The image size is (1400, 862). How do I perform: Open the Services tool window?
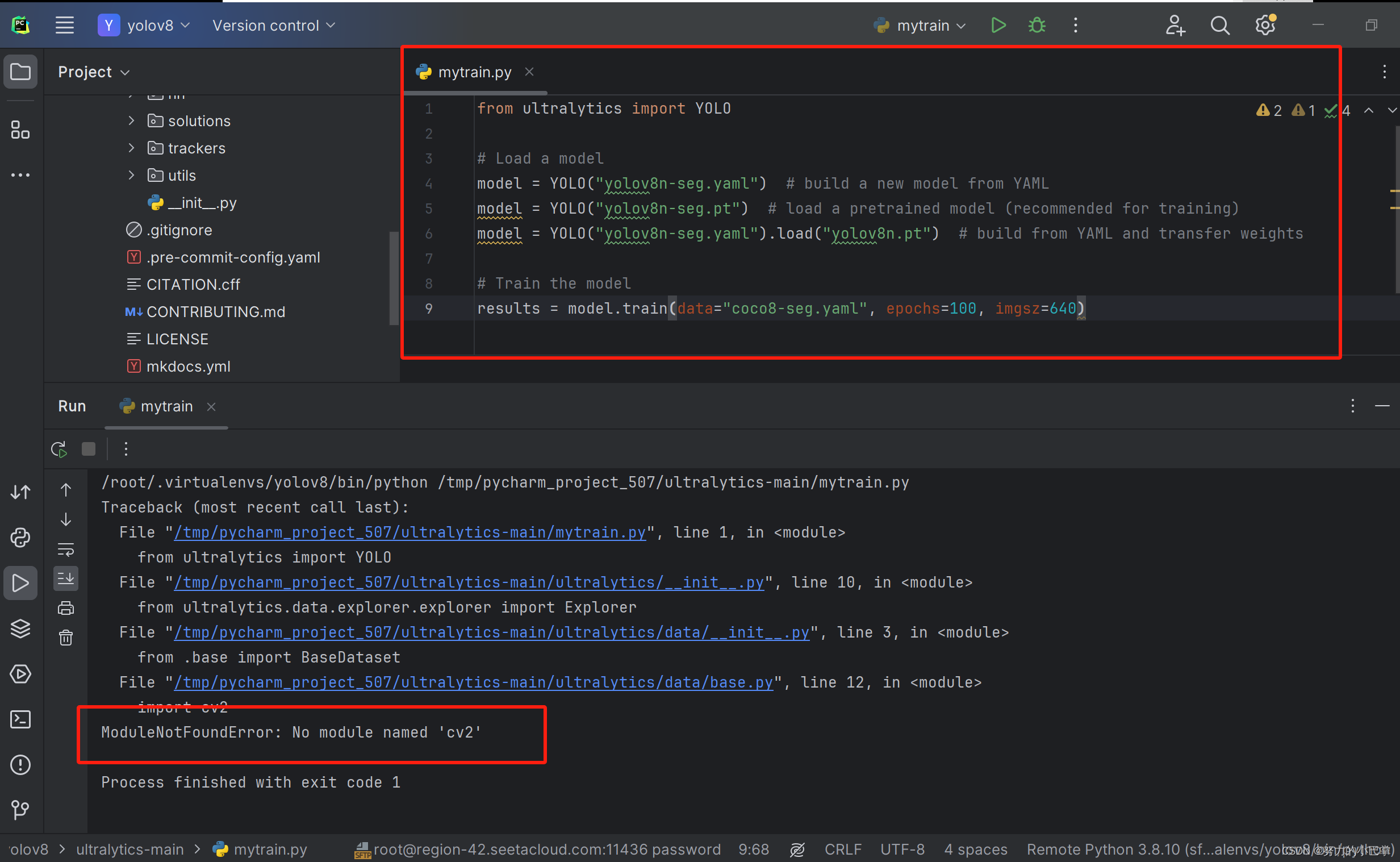click(x=20, y=674)
